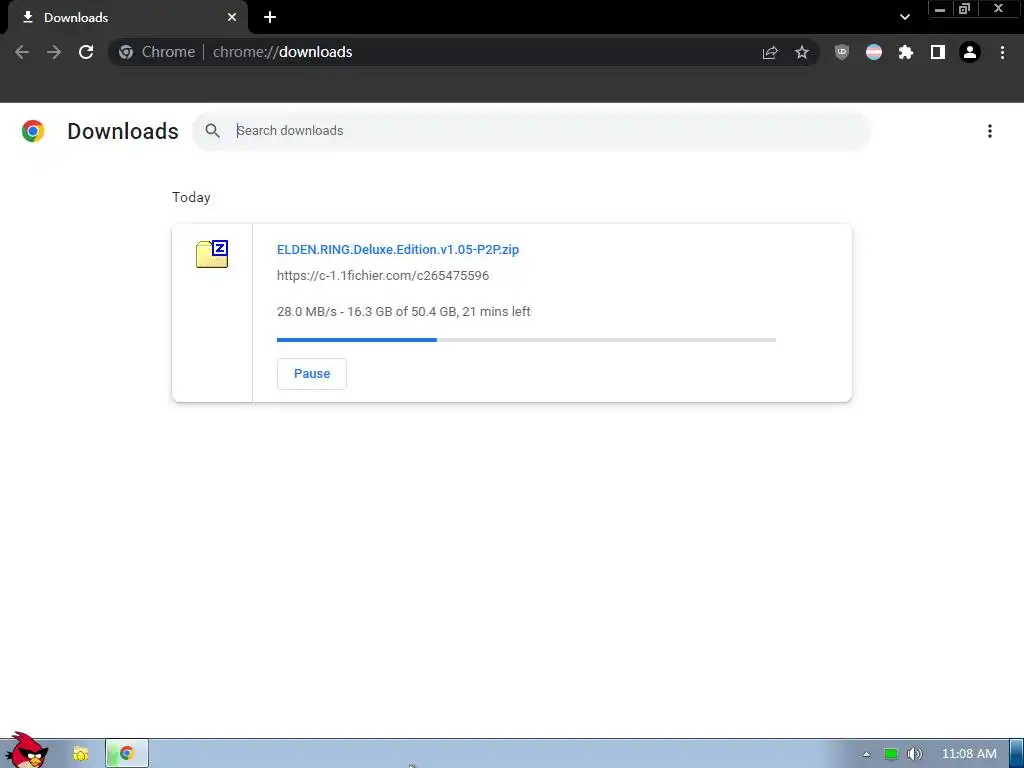Click the 11:08 AM taskbar clock

[x=969, y=754]
